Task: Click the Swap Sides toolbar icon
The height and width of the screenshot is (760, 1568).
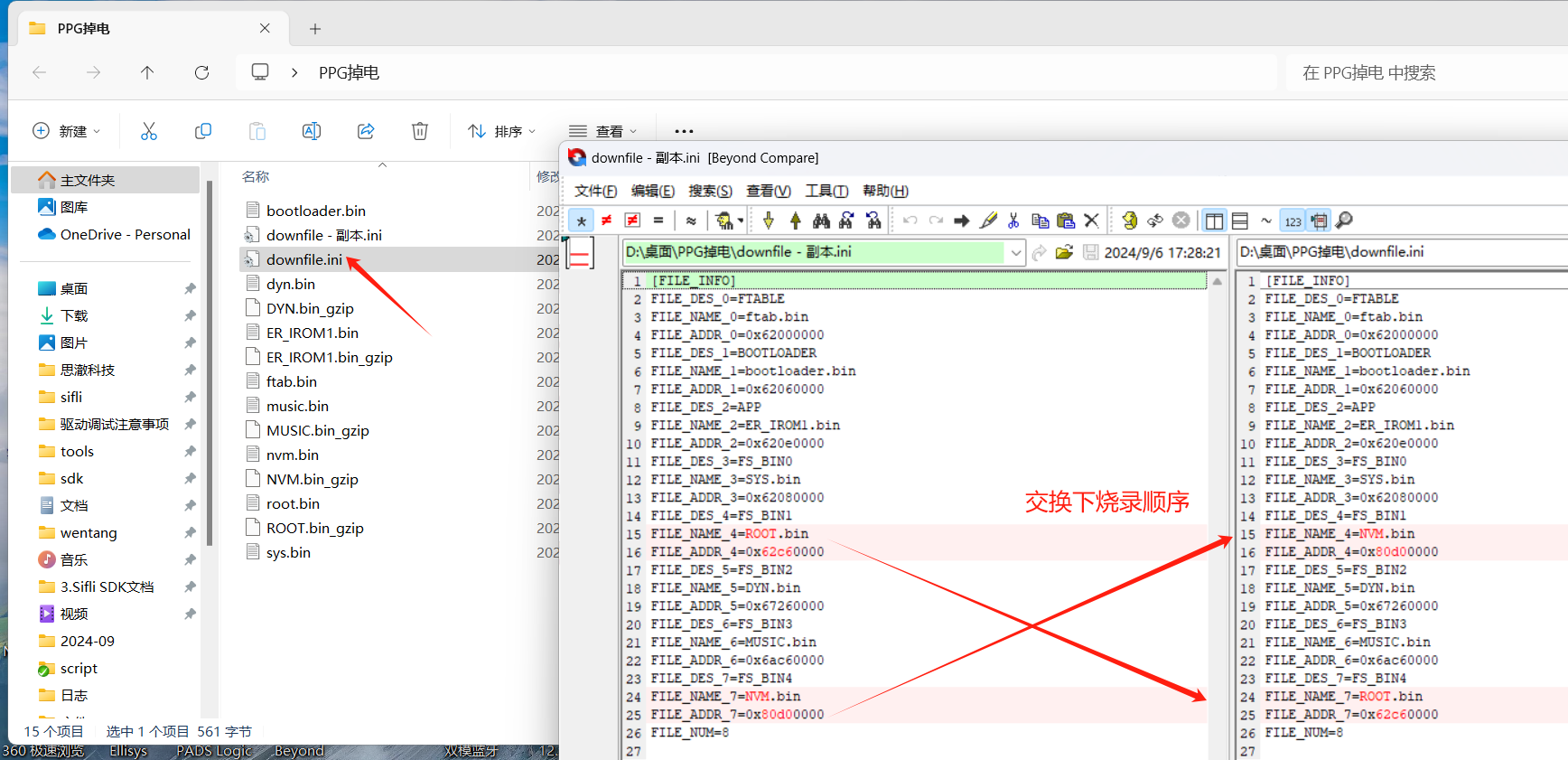Action: [x=1154, y=220]
